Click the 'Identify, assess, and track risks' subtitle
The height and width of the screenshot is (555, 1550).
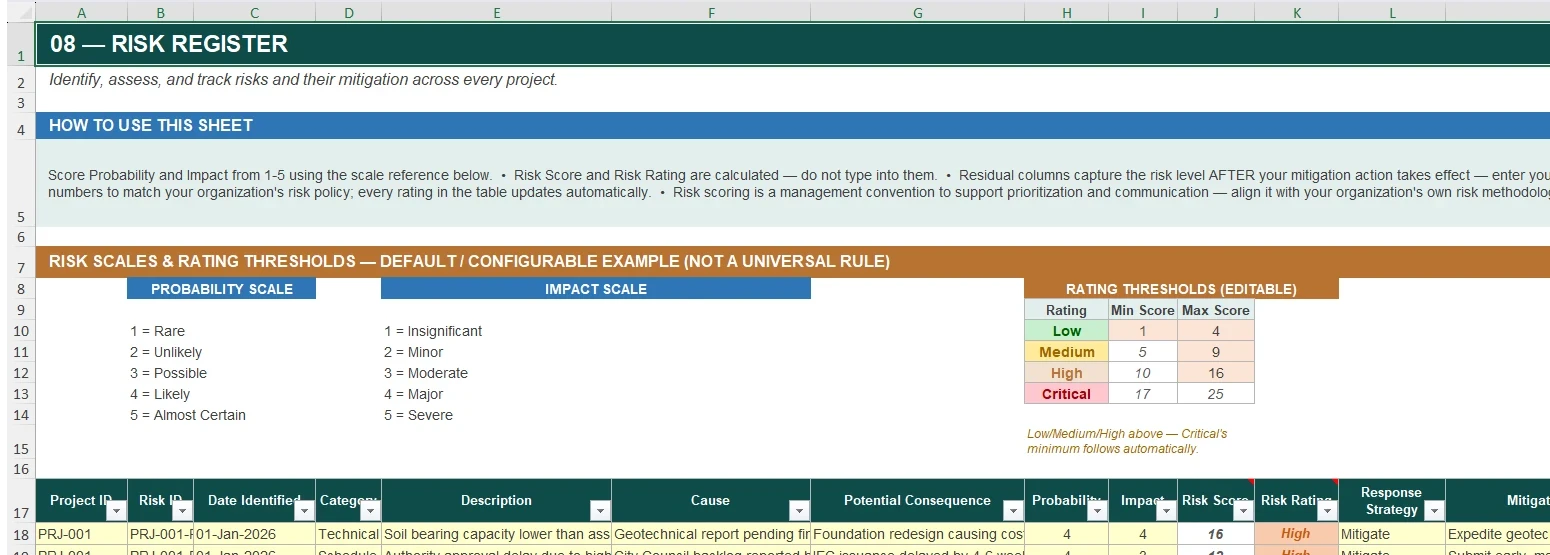303,80
